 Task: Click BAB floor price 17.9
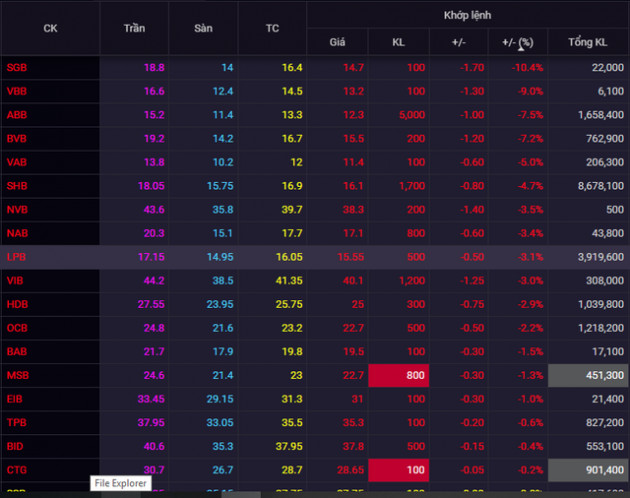[223, 352]
